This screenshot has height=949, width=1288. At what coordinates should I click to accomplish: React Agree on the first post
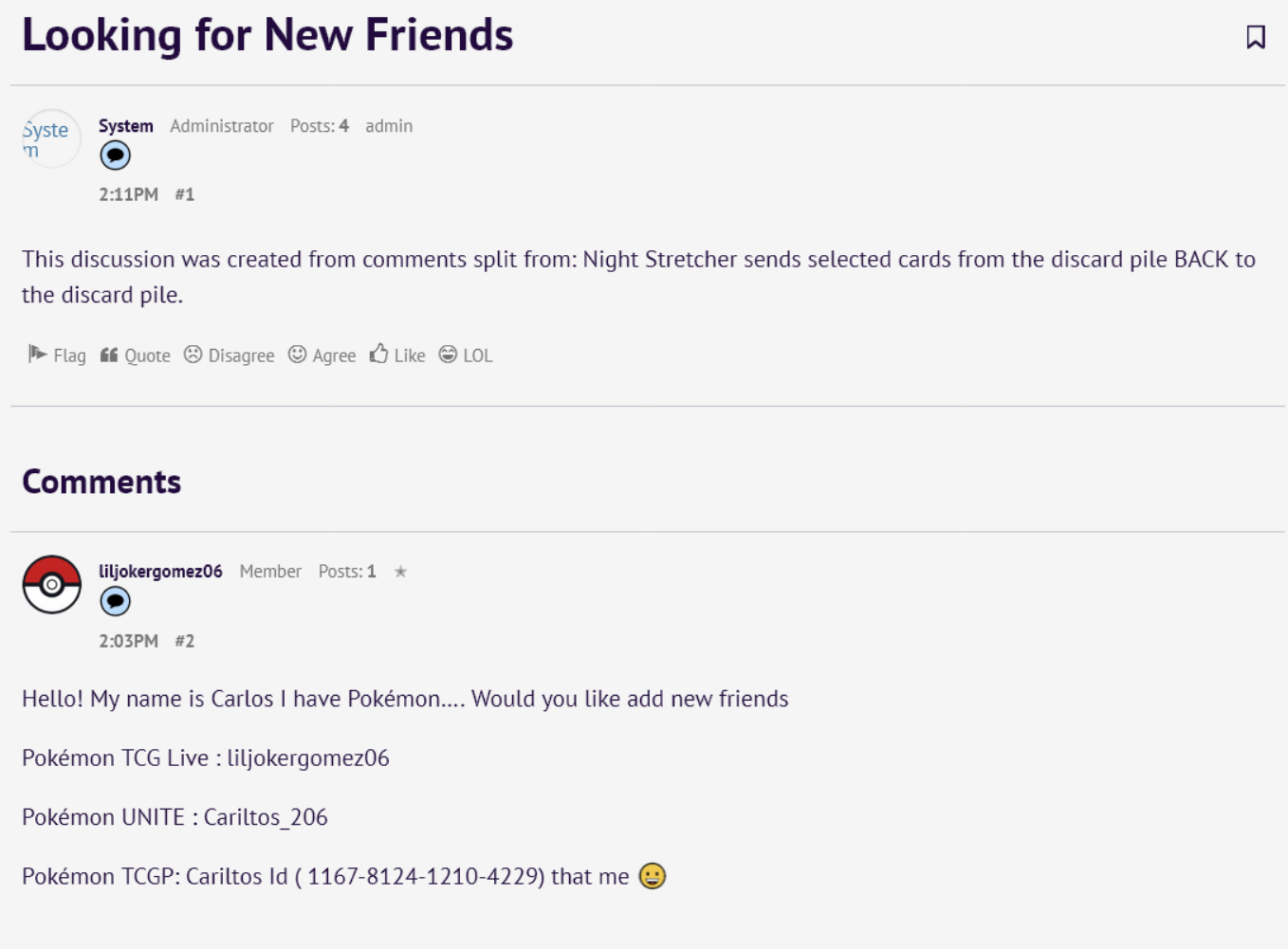tap(322, 355)
